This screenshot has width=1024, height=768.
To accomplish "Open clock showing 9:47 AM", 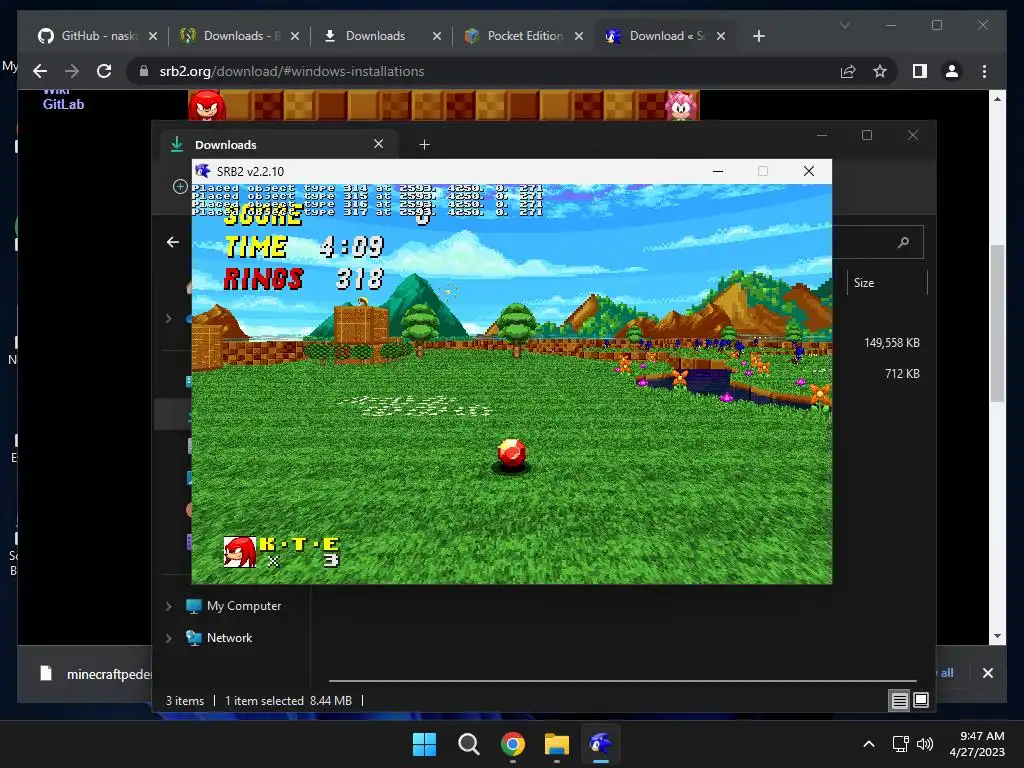I will click(x=977, y=744).
